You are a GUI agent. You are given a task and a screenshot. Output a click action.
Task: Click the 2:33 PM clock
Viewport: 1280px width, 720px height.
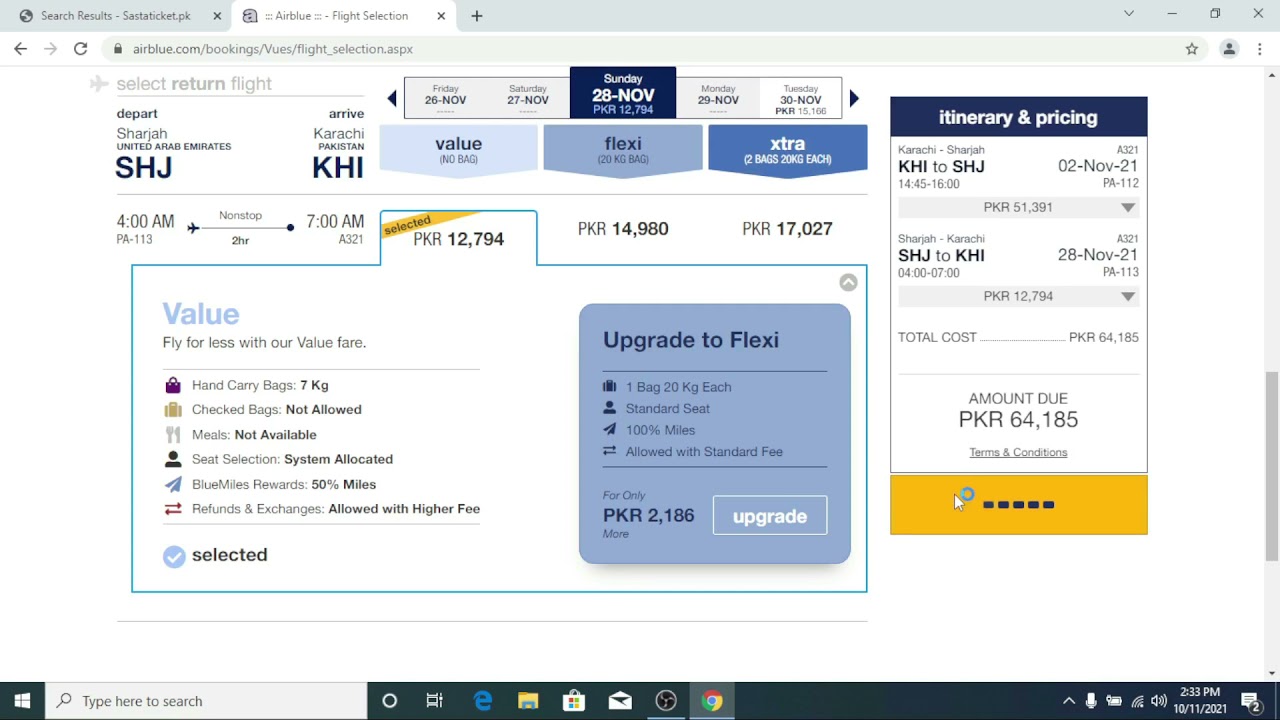tap(1200, 692)
